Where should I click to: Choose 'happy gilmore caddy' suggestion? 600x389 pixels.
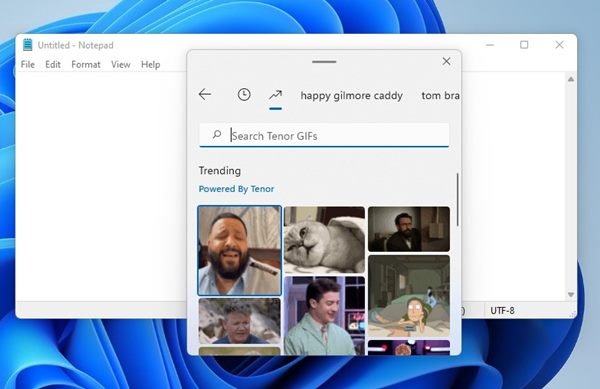pyautogui.click(x=352, y=96)
